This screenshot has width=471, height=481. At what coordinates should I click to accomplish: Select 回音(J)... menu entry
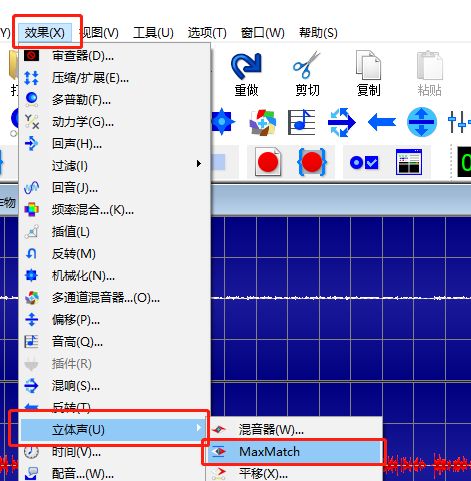click(x=115, y=188)
